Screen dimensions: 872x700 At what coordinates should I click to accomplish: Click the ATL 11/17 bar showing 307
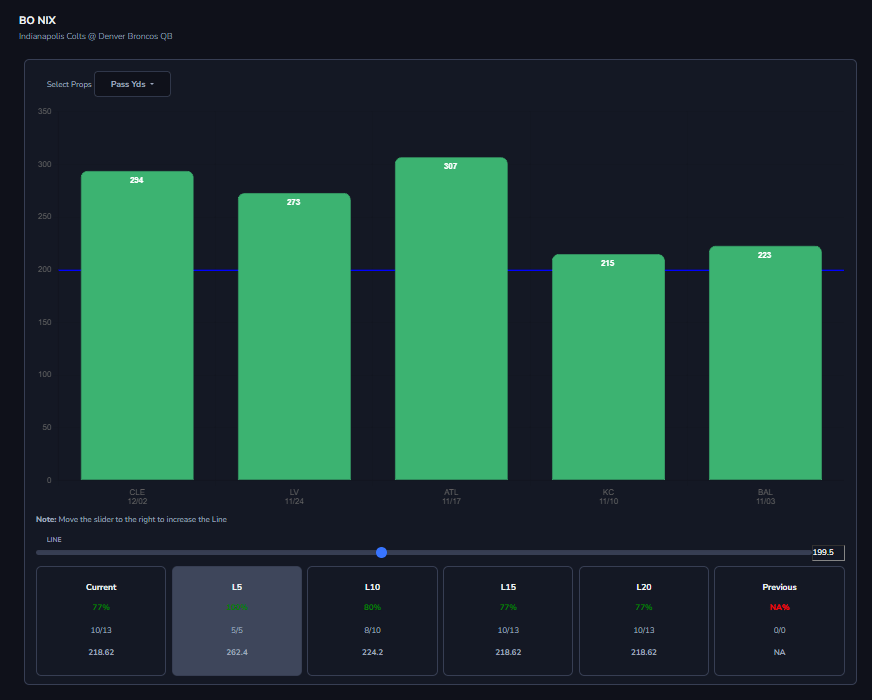pos(451,319)
